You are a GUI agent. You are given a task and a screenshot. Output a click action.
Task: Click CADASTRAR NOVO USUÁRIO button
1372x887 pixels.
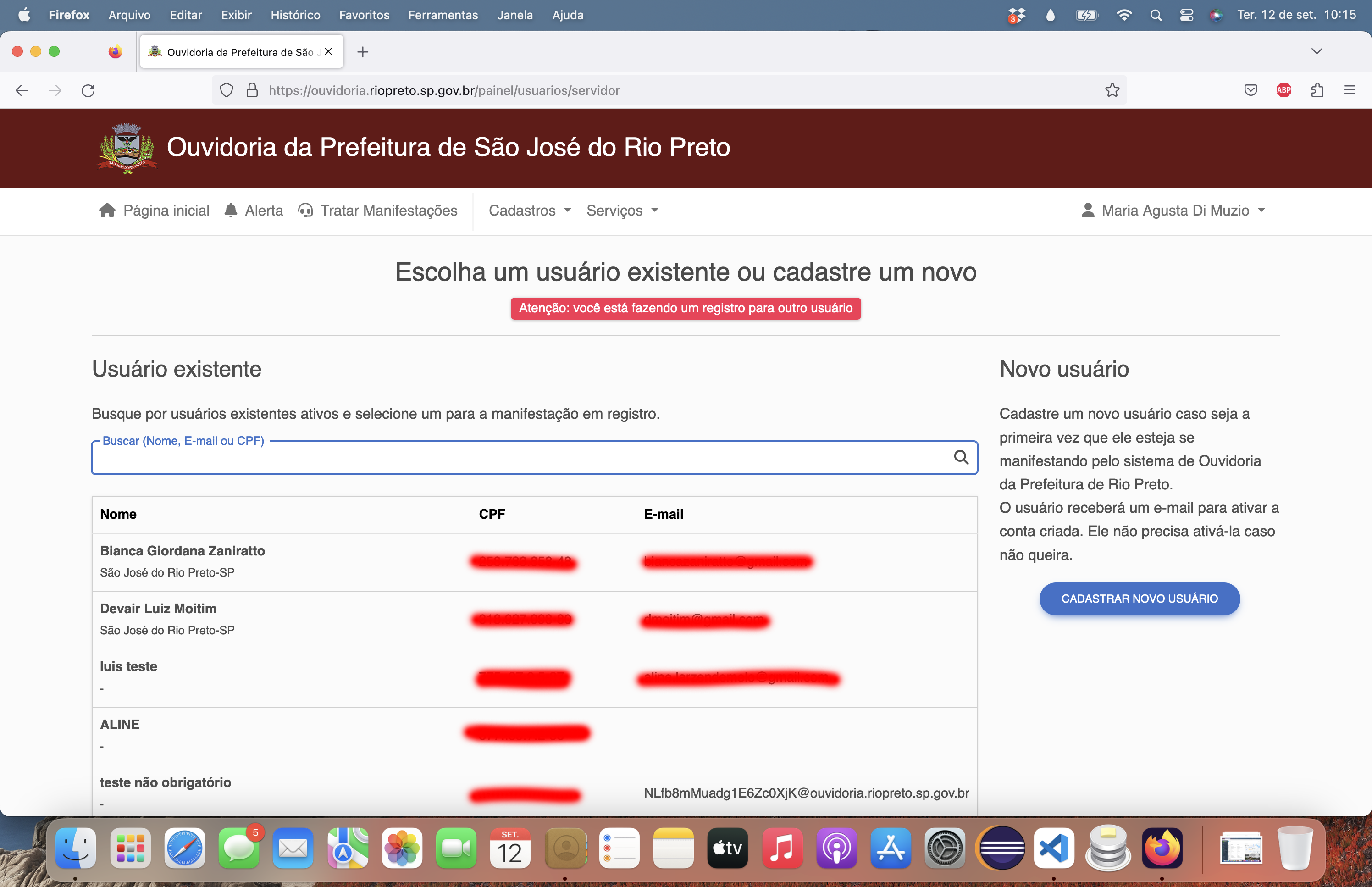tap(1139, 599)
